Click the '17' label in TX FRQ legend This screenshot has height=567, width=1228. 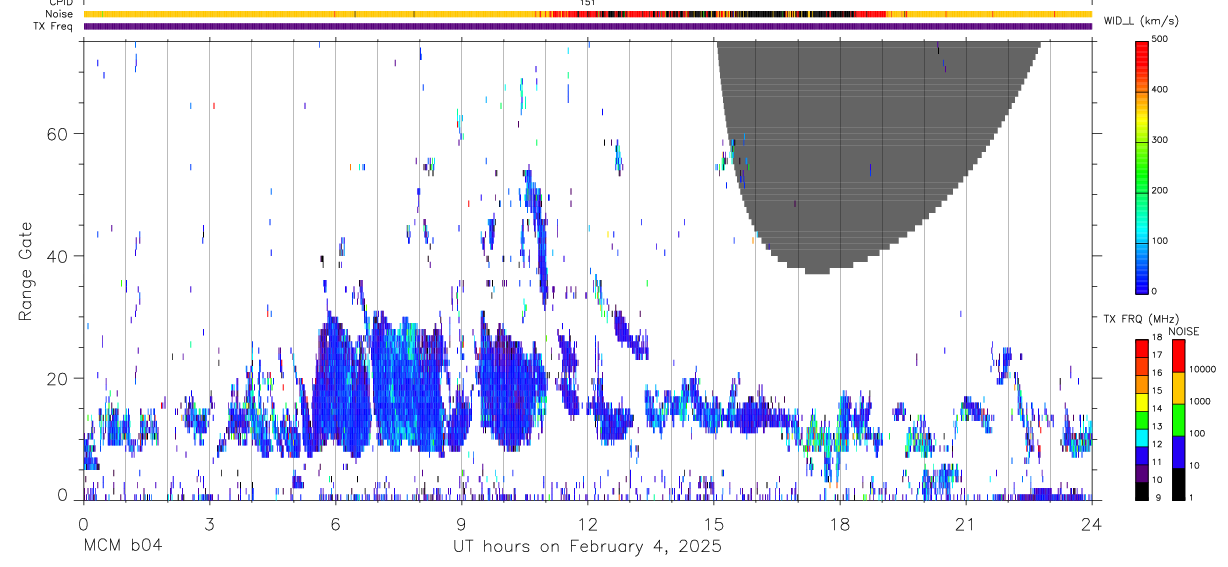click(1158, 354)
